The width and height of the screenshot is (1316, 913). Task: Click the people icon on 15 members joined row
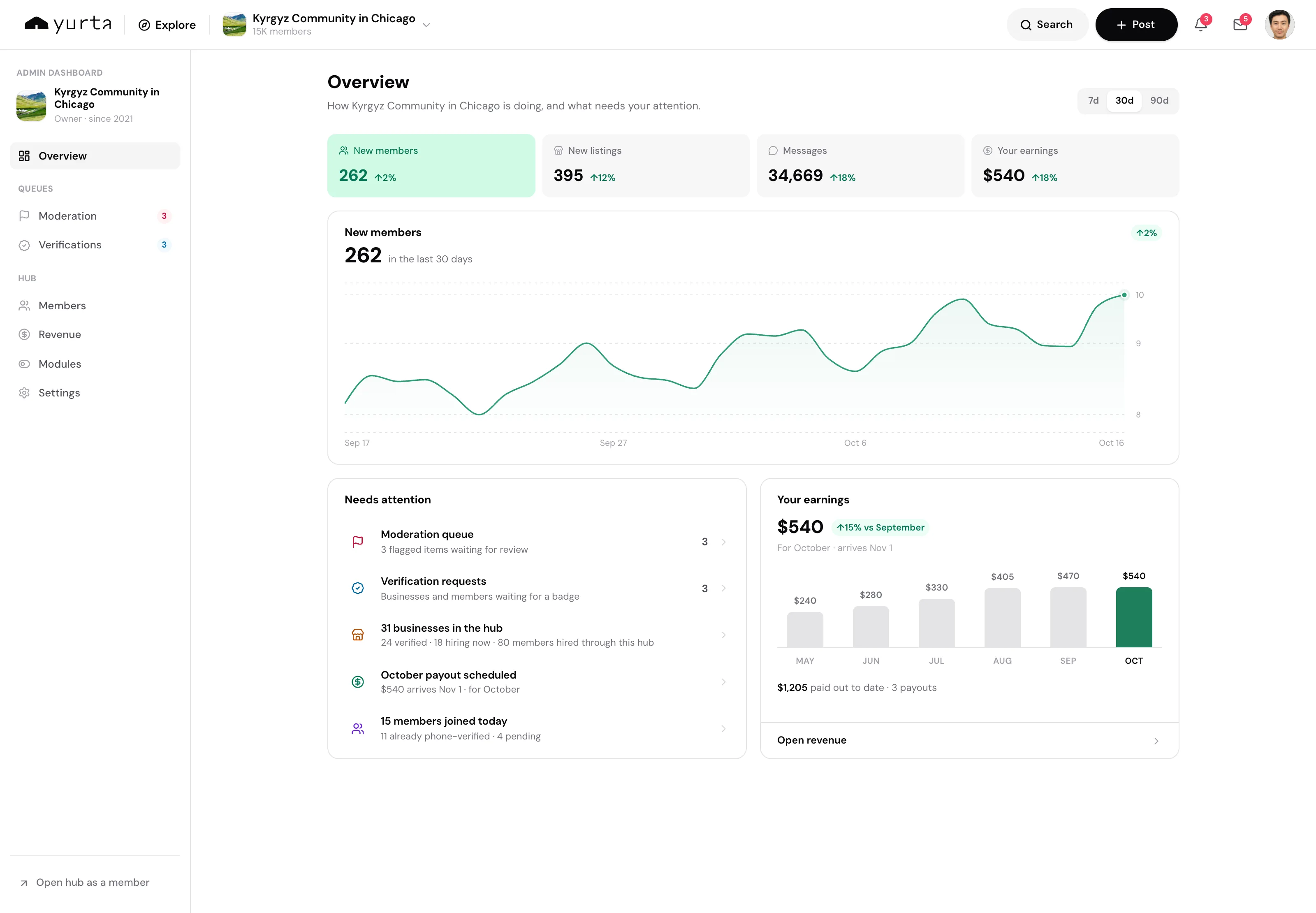click(x=357, y=729)
